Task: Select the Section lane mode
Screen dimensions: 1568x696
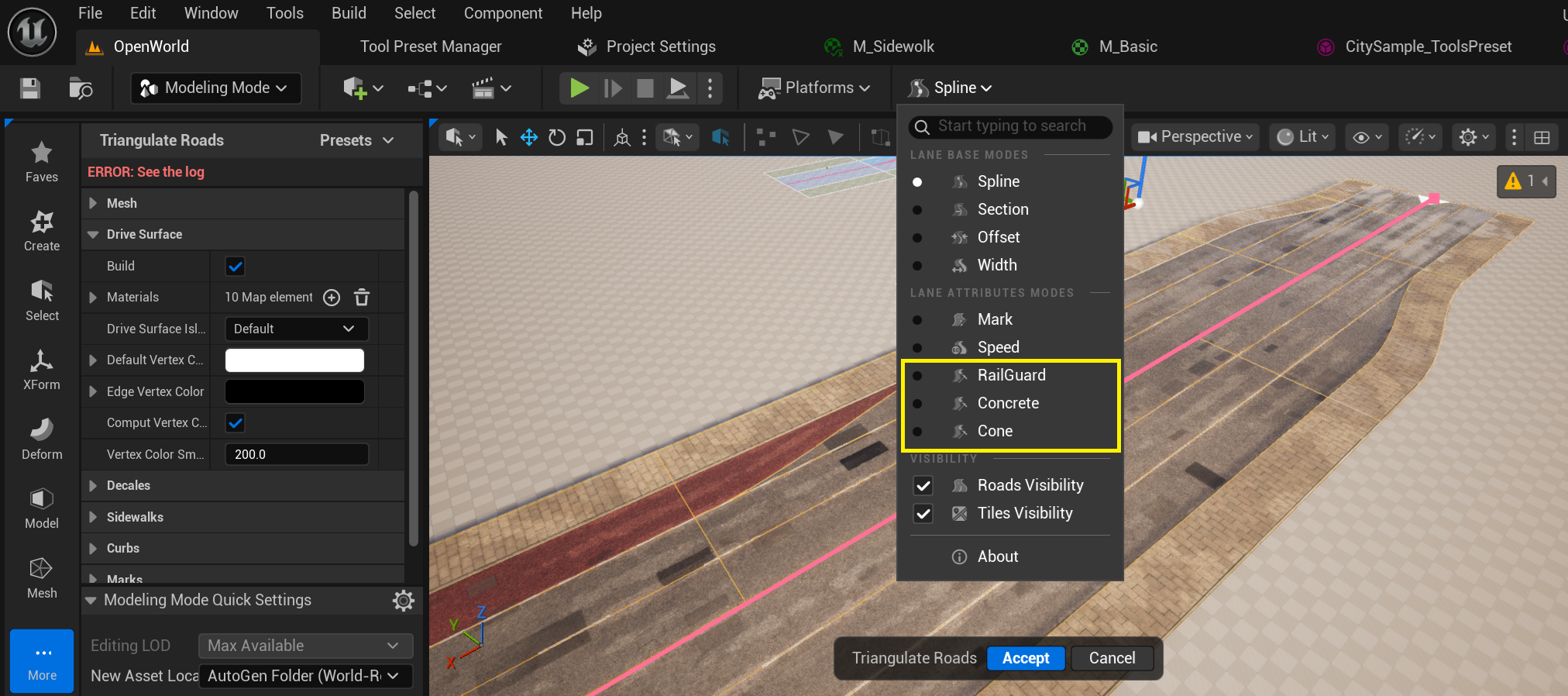Action: pos(1010,209)
